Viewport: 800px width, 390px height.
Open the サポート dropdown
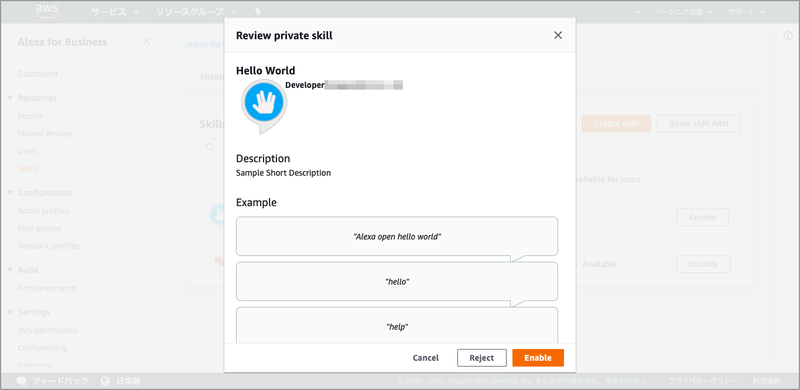click(746, 12)
